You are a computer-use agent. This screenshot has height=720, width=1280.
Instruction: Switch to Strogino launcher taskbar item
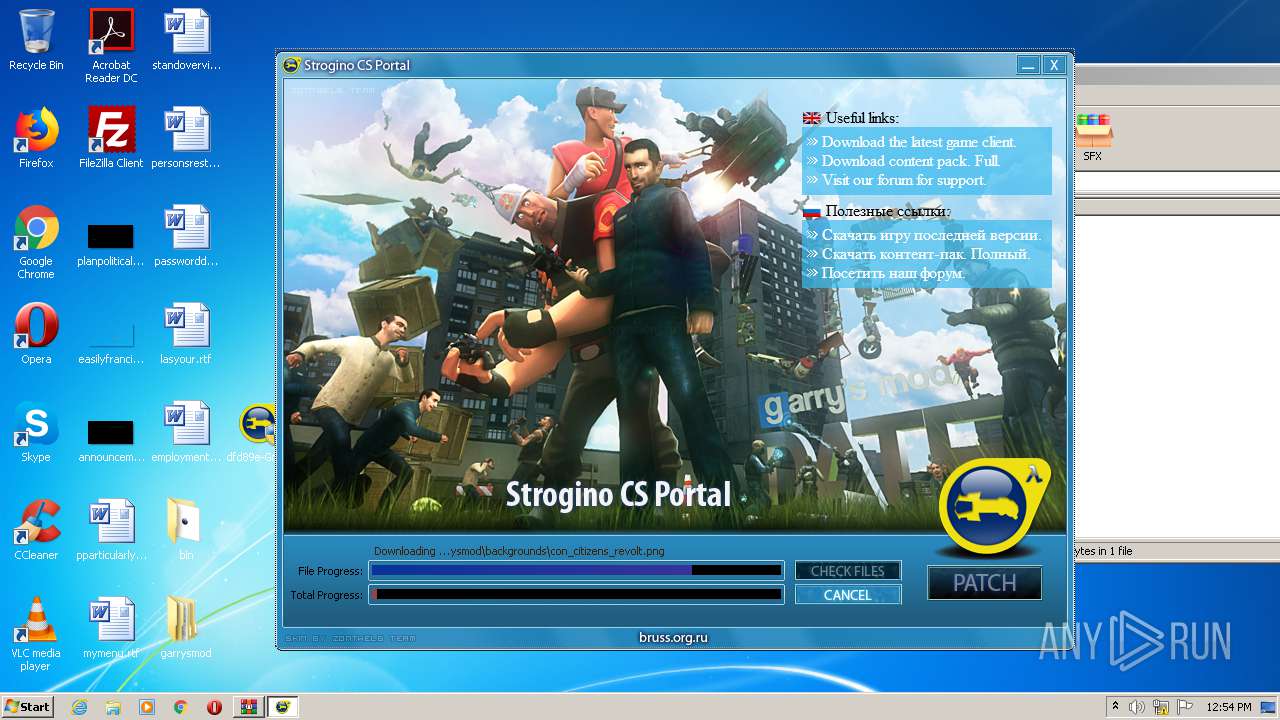coord(283,707)
